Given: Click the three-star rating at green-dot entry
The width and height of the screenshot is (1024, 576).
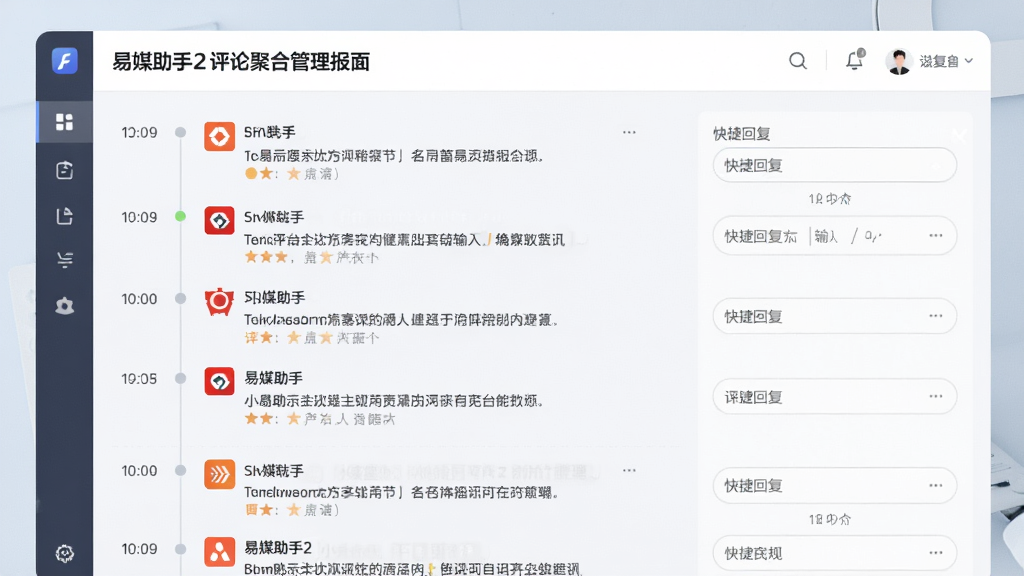Looking at the screenshot, I should pyautogui.click(x=266, y=257).
